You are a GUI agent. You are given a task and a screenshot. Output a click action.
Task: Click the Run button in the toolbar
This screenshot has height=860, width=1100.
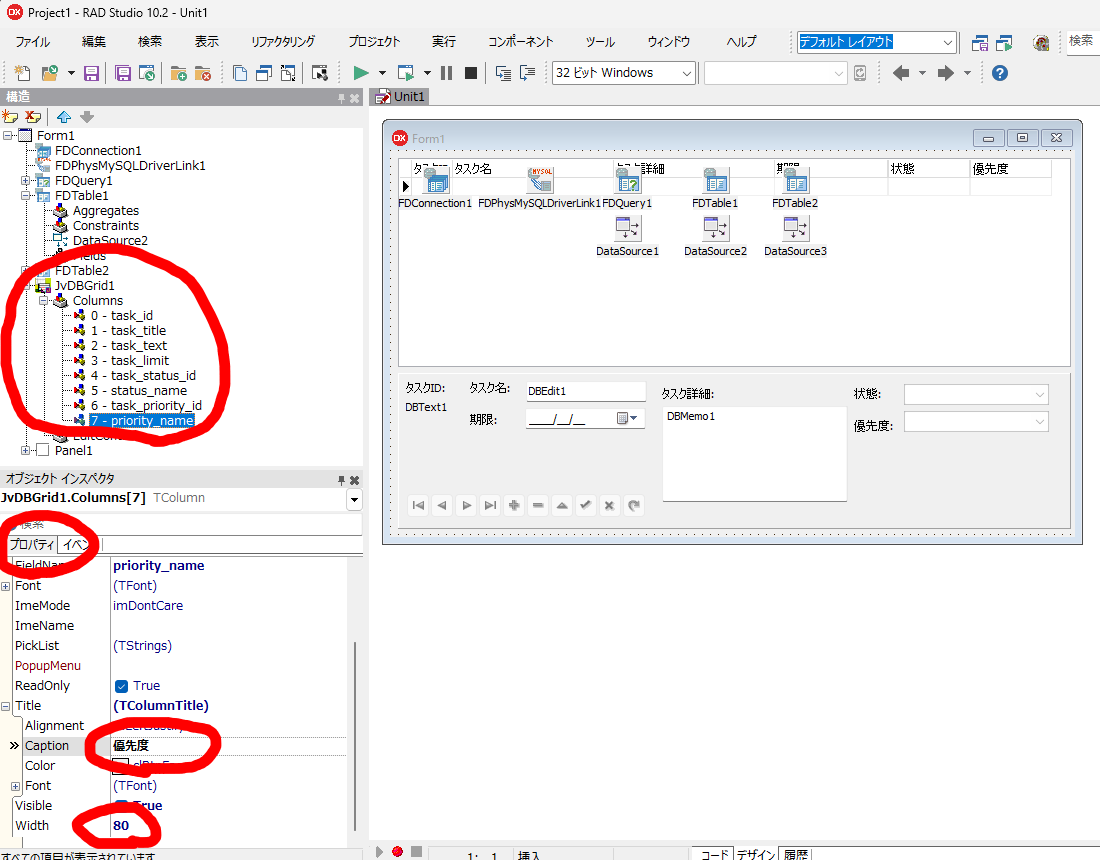[x=359, y=72]
